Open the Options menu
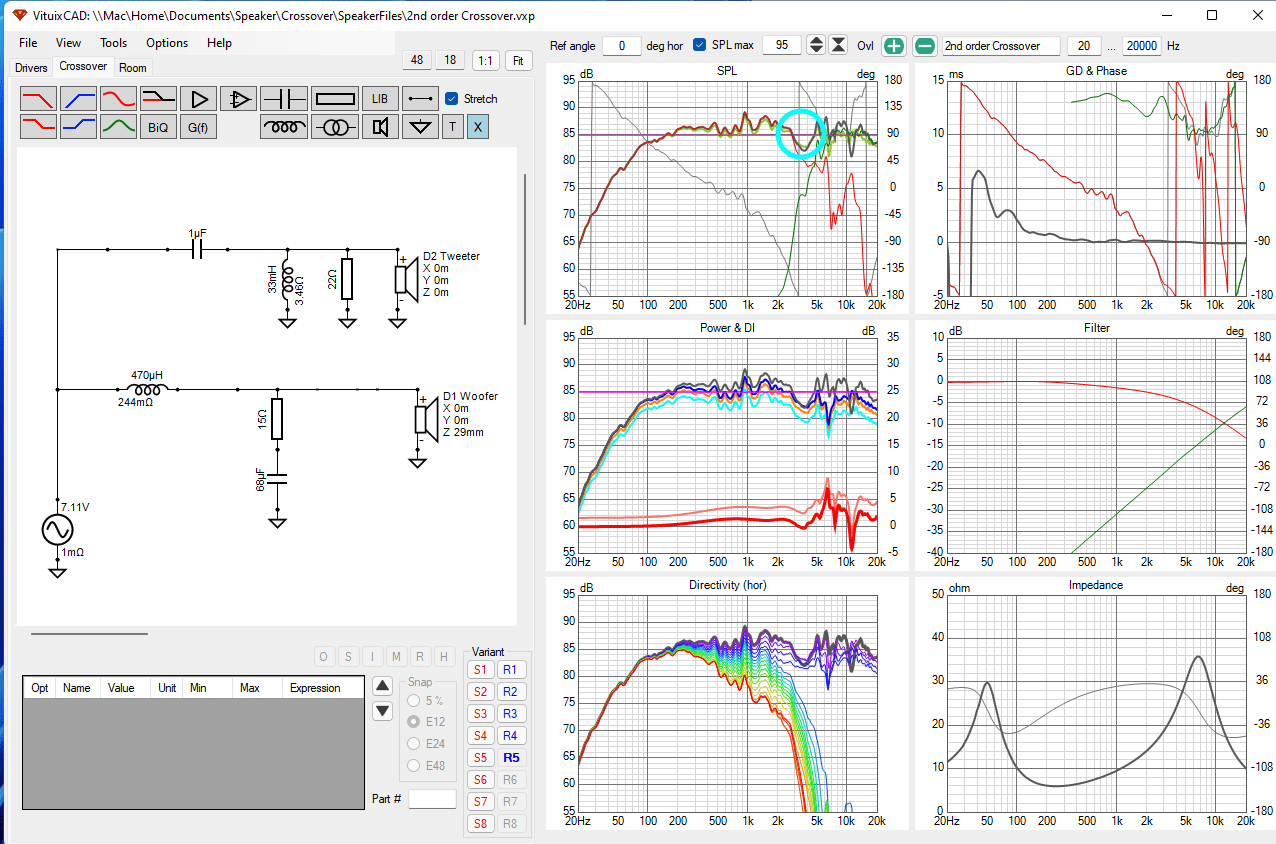Image resolution: width=1276 pixels, height=844 pixels. point(167,43)
